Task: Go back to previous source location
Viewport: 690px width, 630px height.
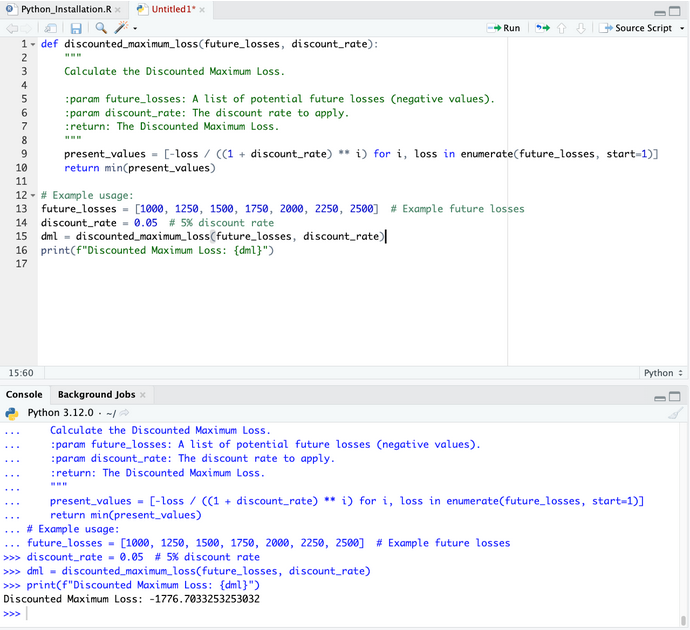Action: pyautogui.click(x=11, y=28)
